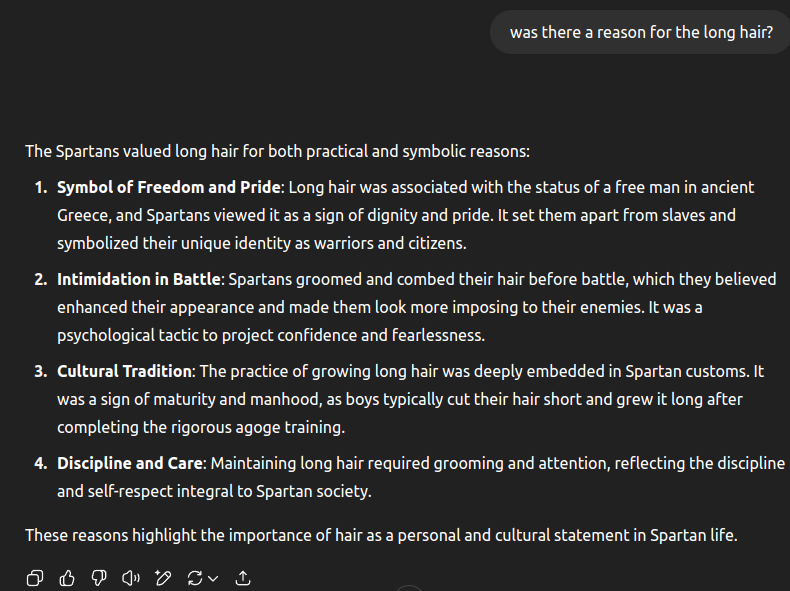The image size is (790, 591).
Task: Give the response a thumbs up
Action: coord(67,578)
